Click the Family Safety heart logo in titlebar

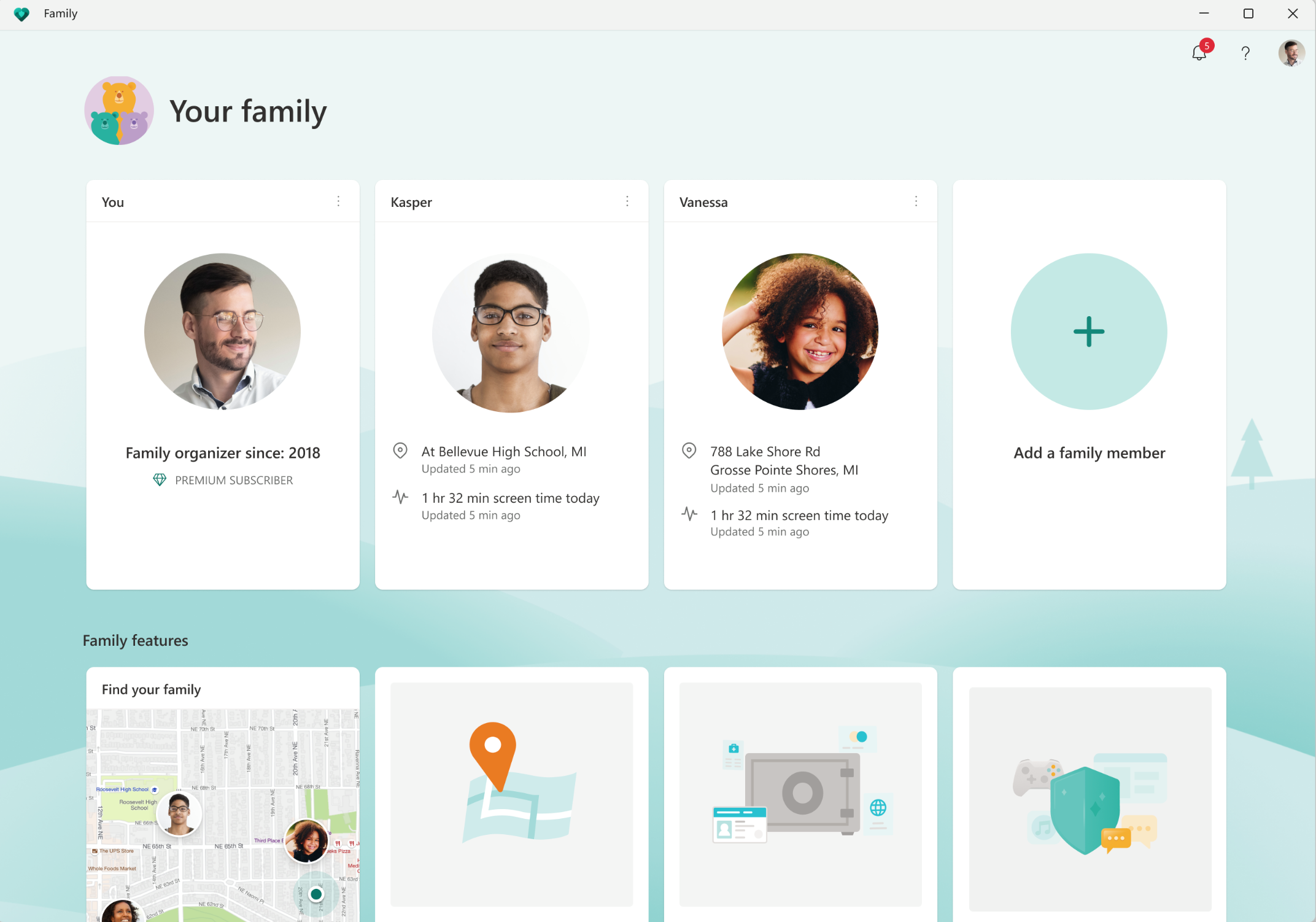[x=22, y=14]
